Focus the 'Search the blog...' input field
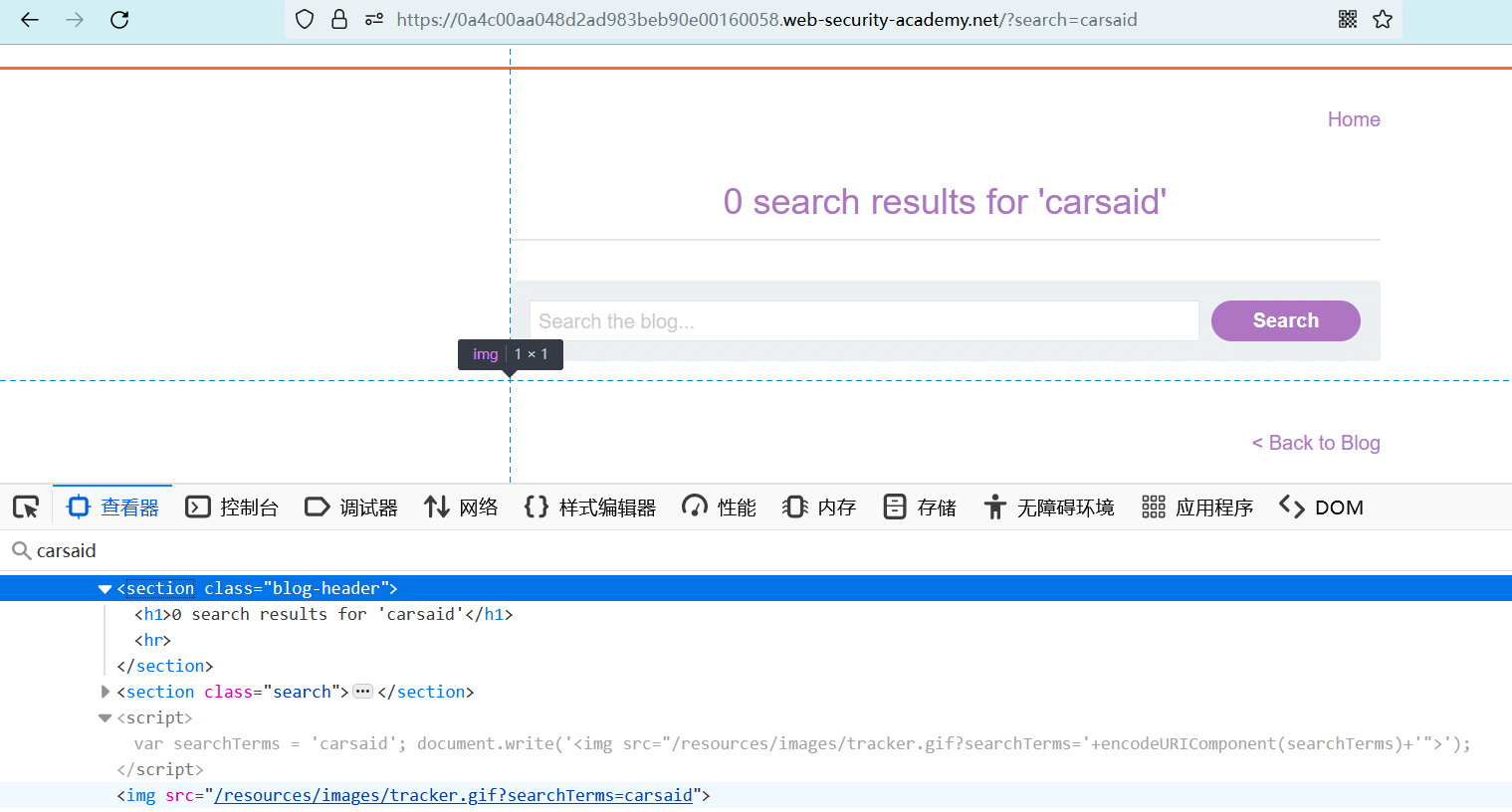Viewport: 1512px width, 812px height. click(x=864, y=321)
